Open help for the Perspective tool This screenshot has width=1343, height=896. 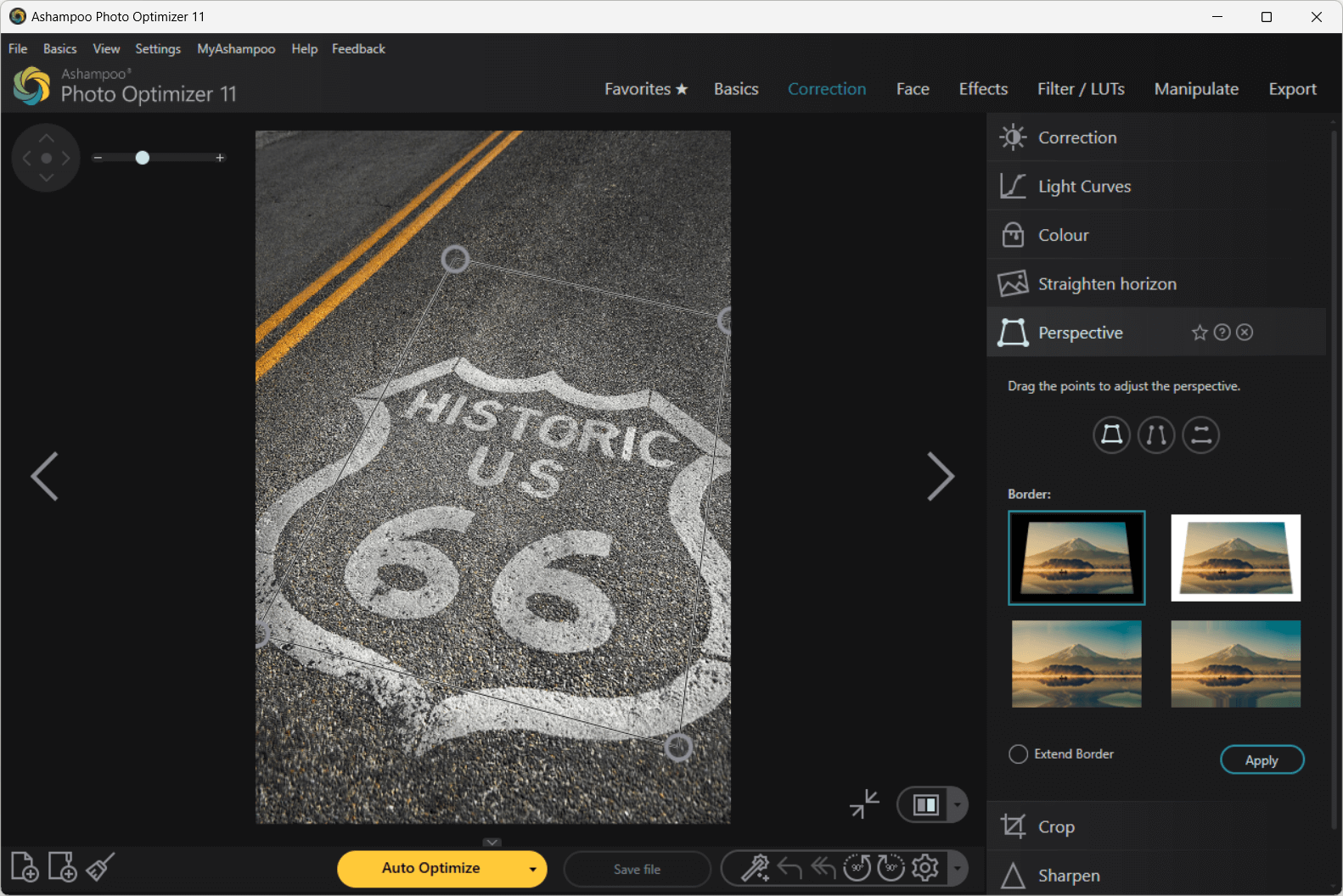[x=1222, y=333]
